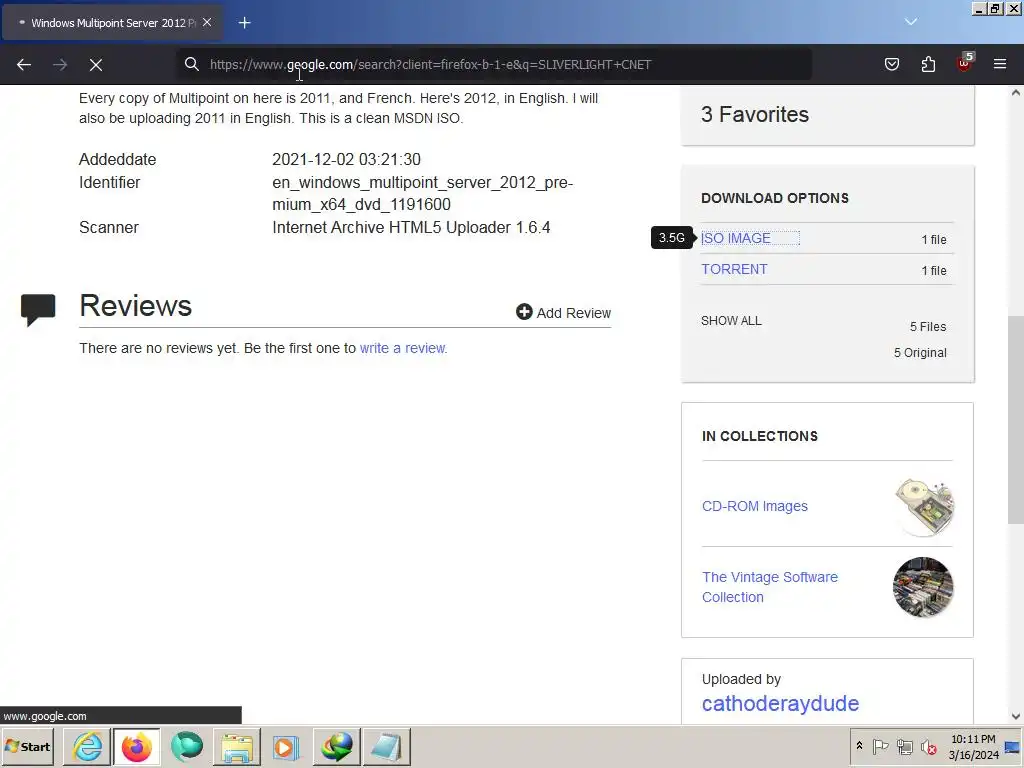Viewport: 1024px width, 768px height.
Task: Select the Windows Multipoint Server 2012 tab
Action: pos(112,23)
